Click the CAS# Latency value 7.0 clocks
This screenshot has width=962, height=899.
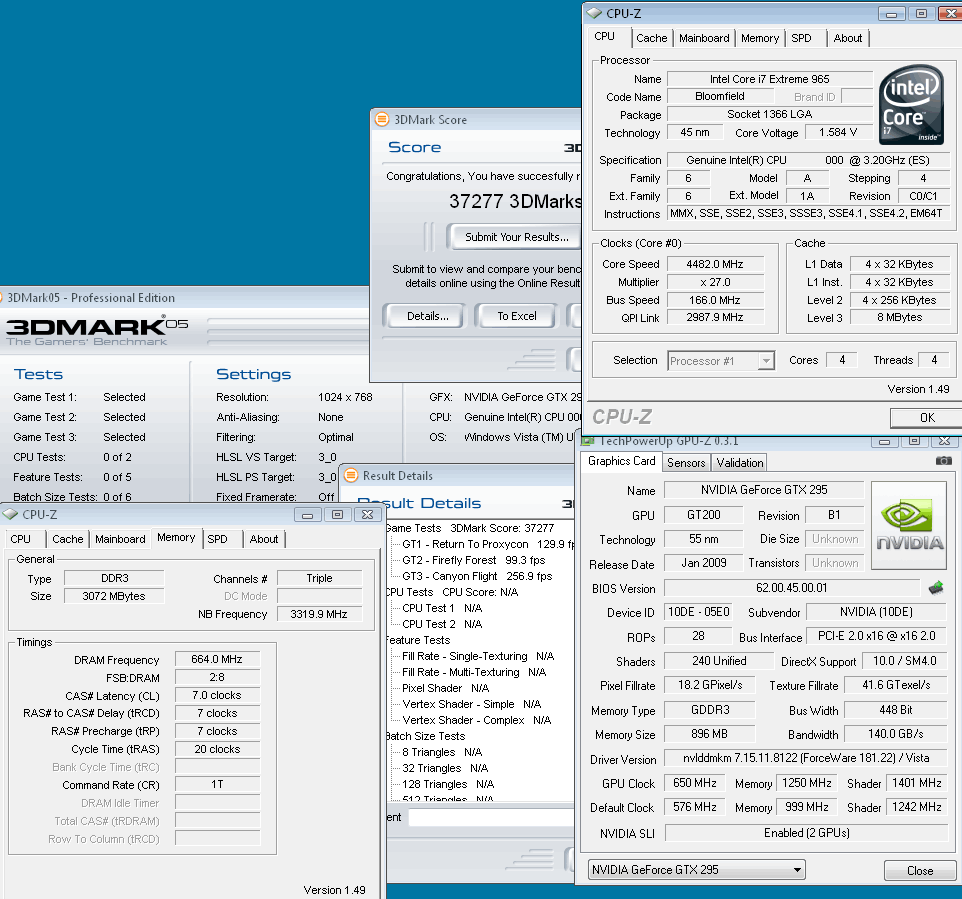[217, 695]
